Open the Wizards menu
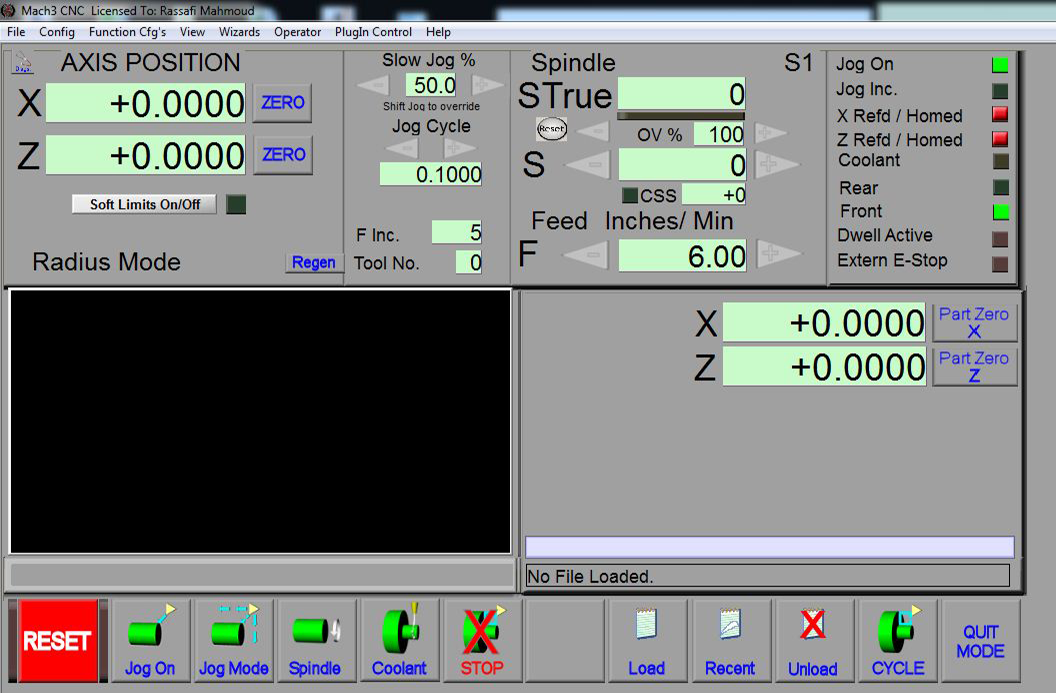This screenshot has width=1056, height=693. coord(239,32)
